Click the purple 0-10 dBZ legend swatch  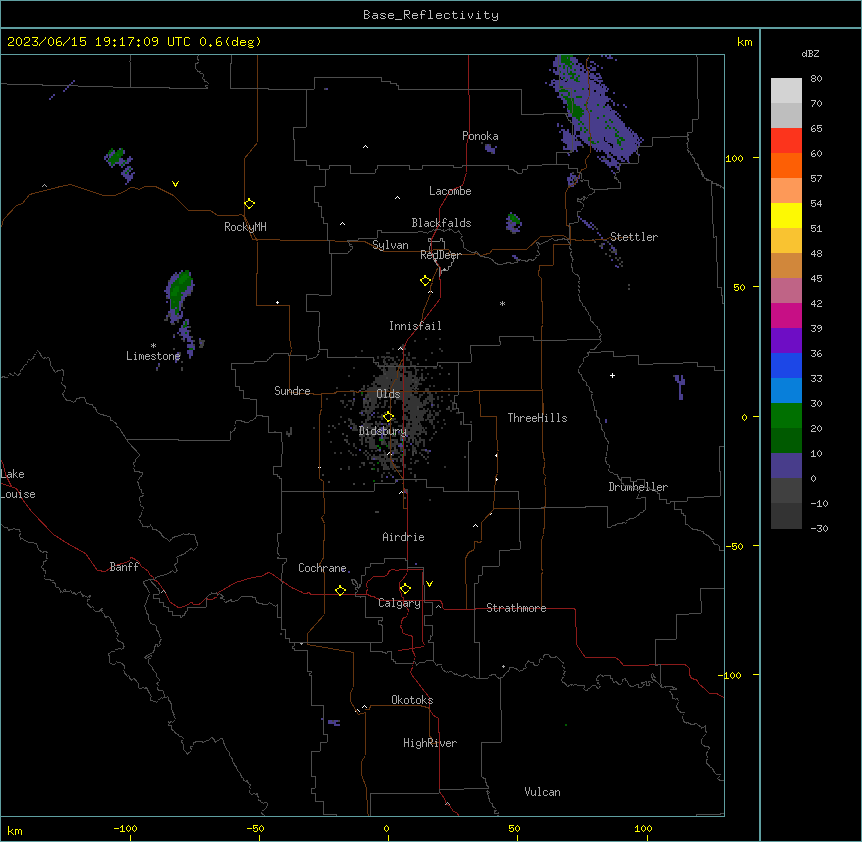pyautogui.click(x=786, y=466)
